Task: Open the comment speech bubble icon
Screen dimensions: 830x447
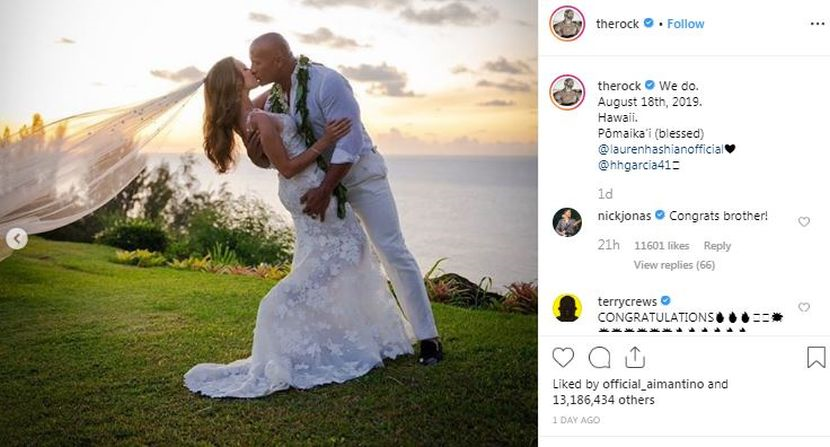Action: tap(599, 358)
